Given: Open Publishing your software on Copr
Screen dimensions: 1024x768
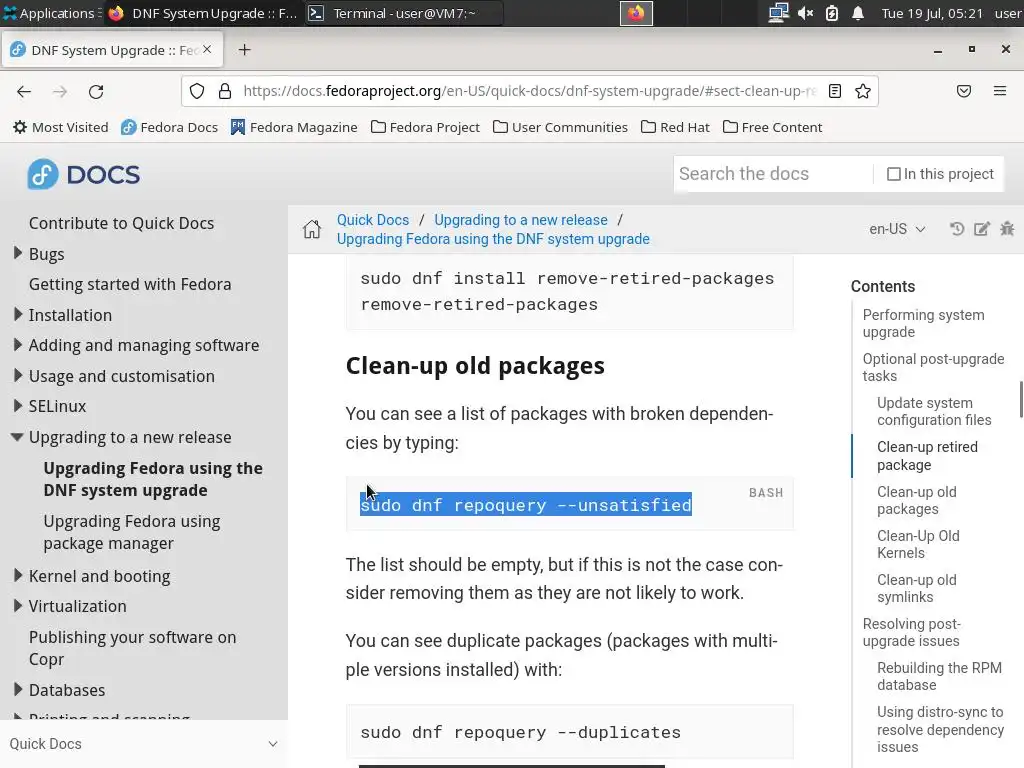Looking at the screenshot, I should 133,648.
